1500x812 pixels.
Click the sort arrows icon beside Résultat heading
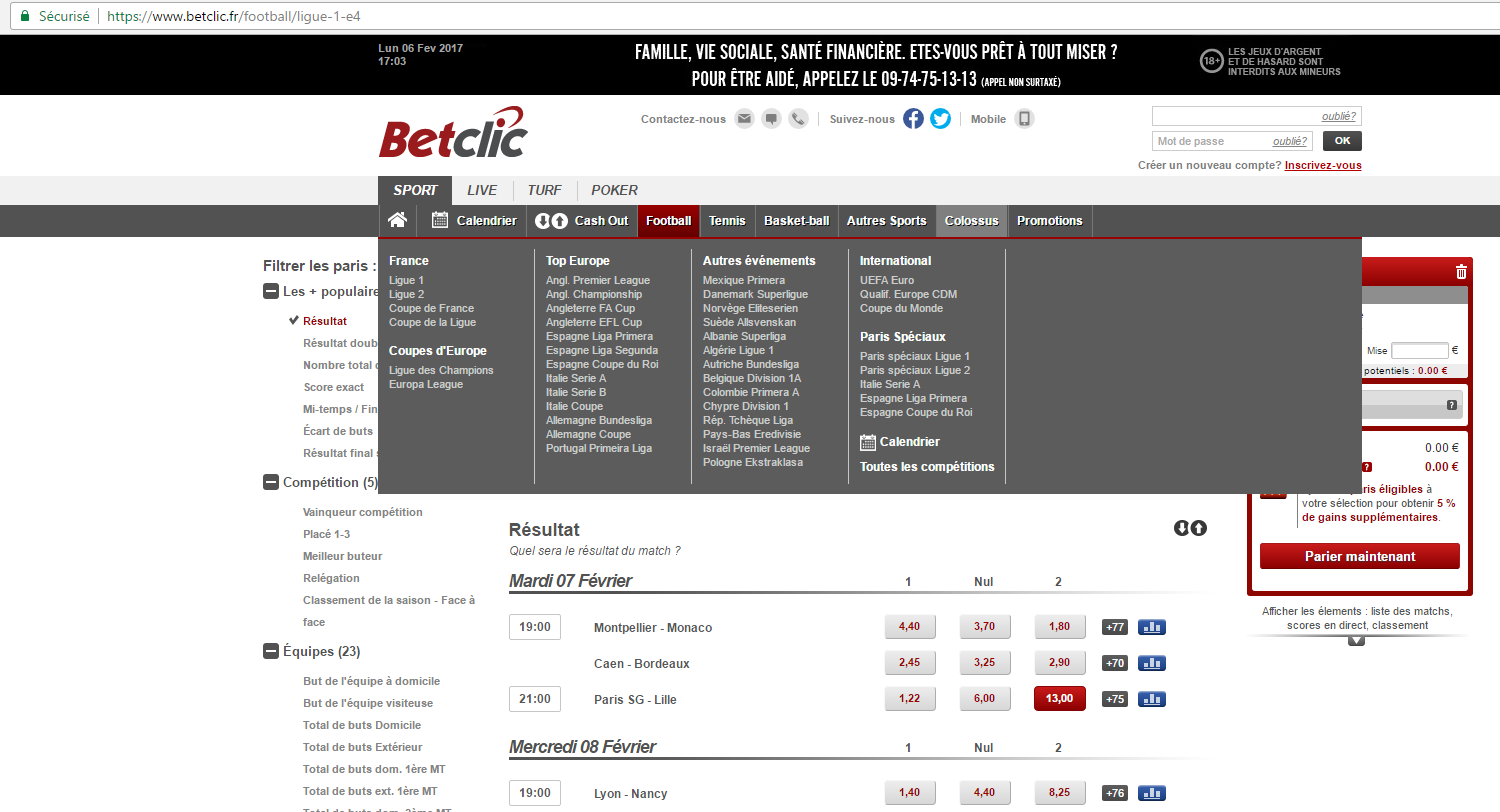[1190, 528]
